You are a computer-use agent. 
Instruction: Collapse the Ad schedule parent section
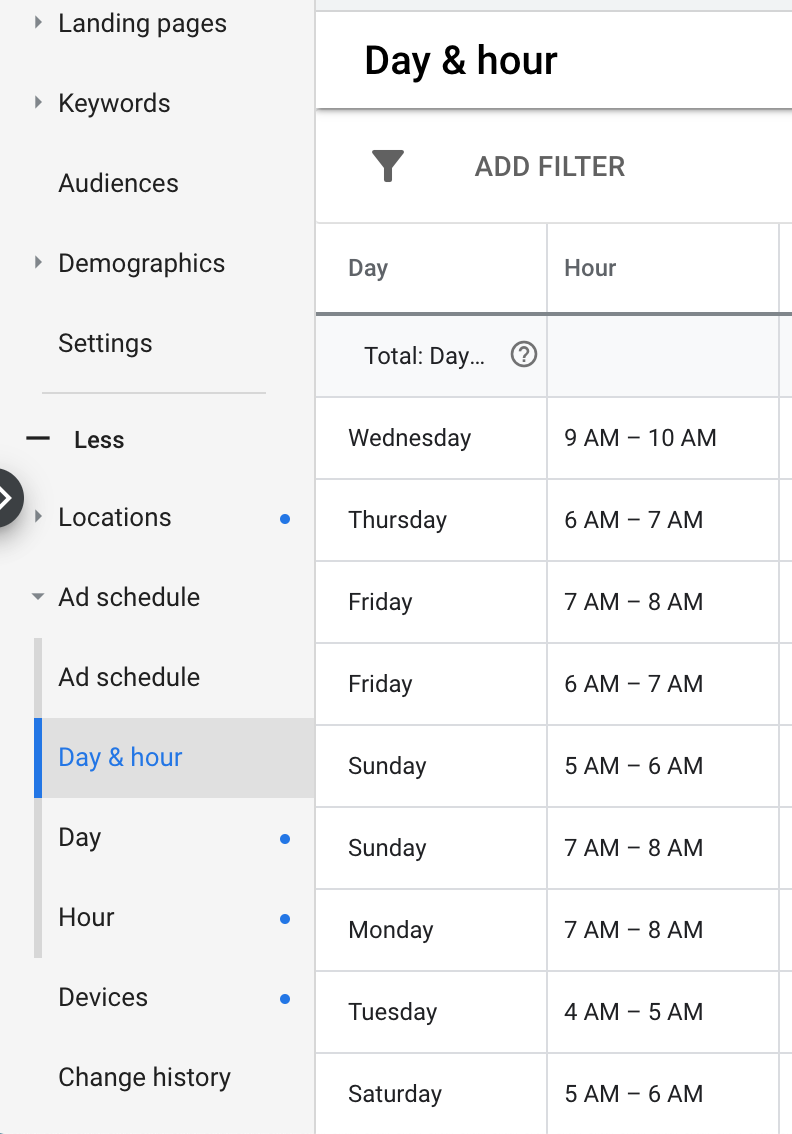coord(39,597)
